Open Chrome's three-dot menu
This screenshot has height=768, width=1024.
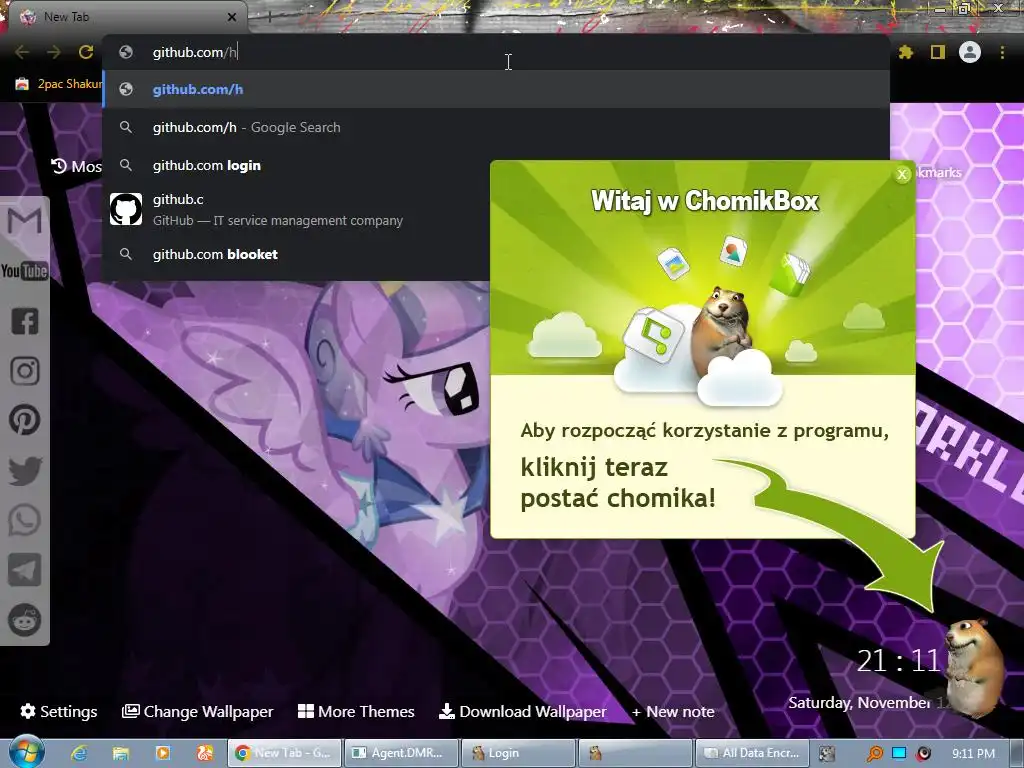coord(1002,52)
